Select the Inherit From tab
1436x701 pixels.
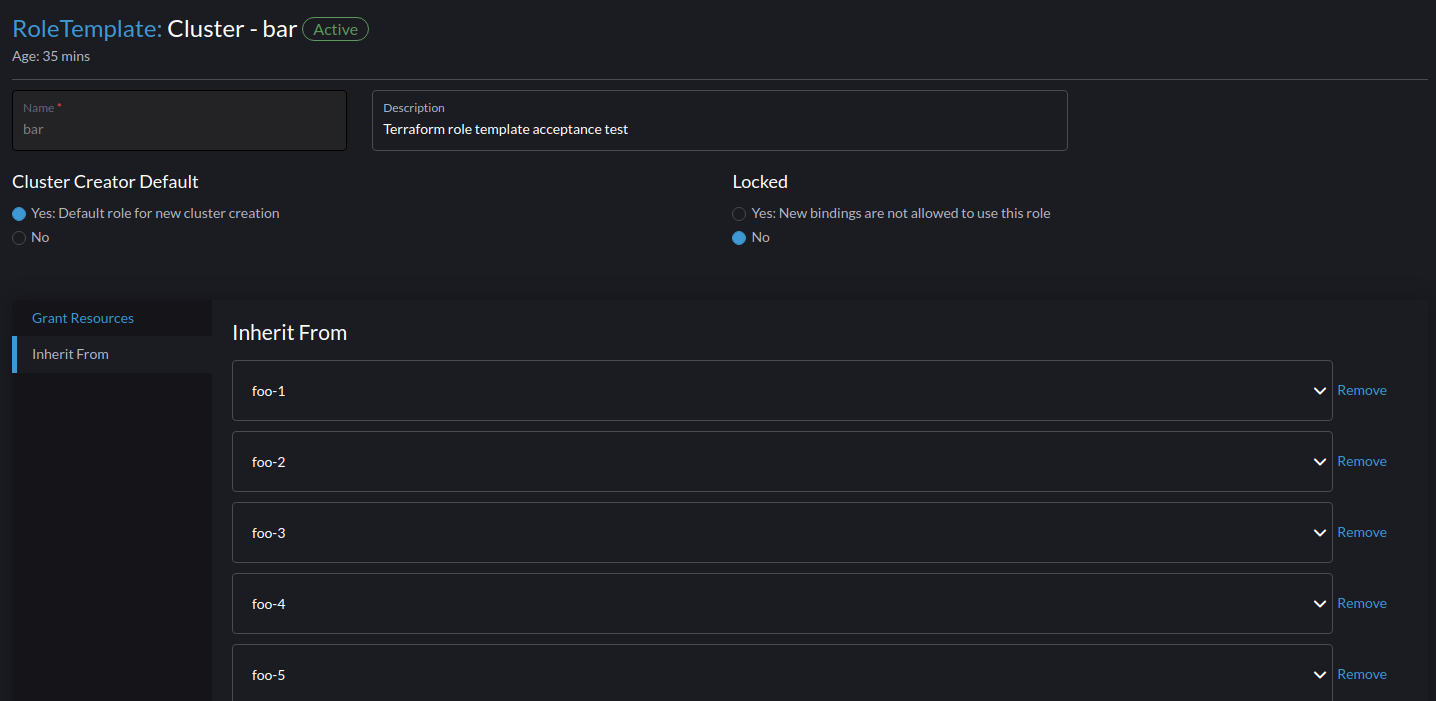[x=70, y=353]
